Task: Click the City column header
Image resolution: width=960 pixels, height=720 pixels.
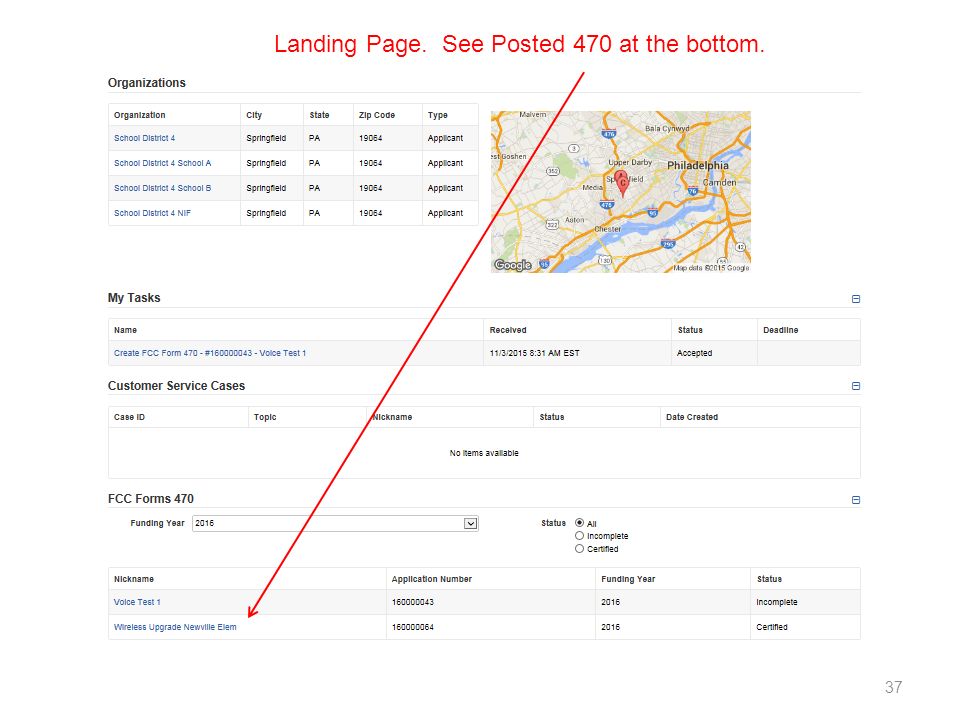Action: (254, 115)
